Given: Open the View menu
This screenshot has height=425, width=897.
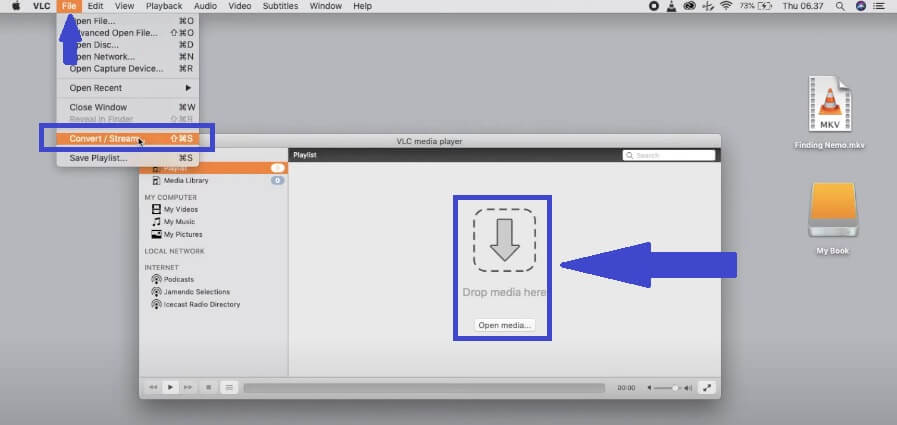Looking at the screenshot, I should pyautogui.click(x=124, y=6).
